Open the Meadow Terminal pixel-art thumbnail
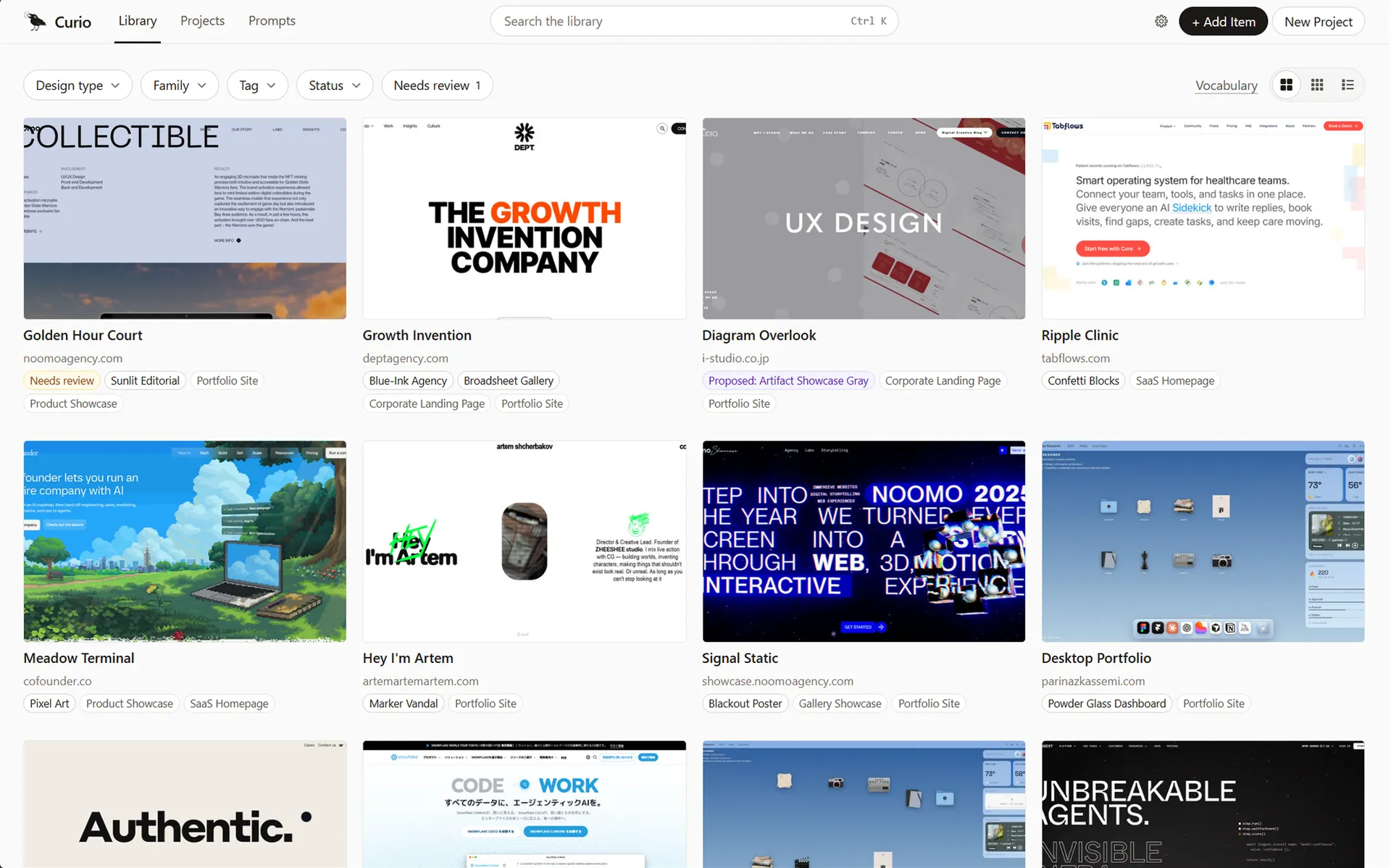This screenshot has height=868, width=1391. [185, 541]
